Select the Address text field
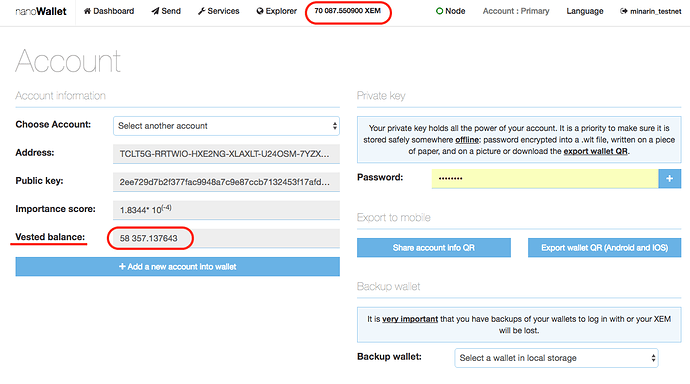The image size is (690, 384). click(x=226, y=154)
